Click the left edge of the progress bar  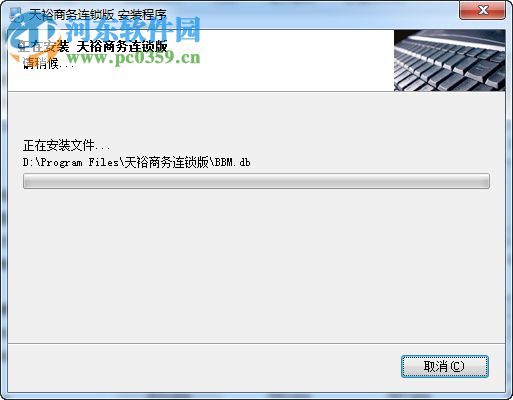(25, 181)
